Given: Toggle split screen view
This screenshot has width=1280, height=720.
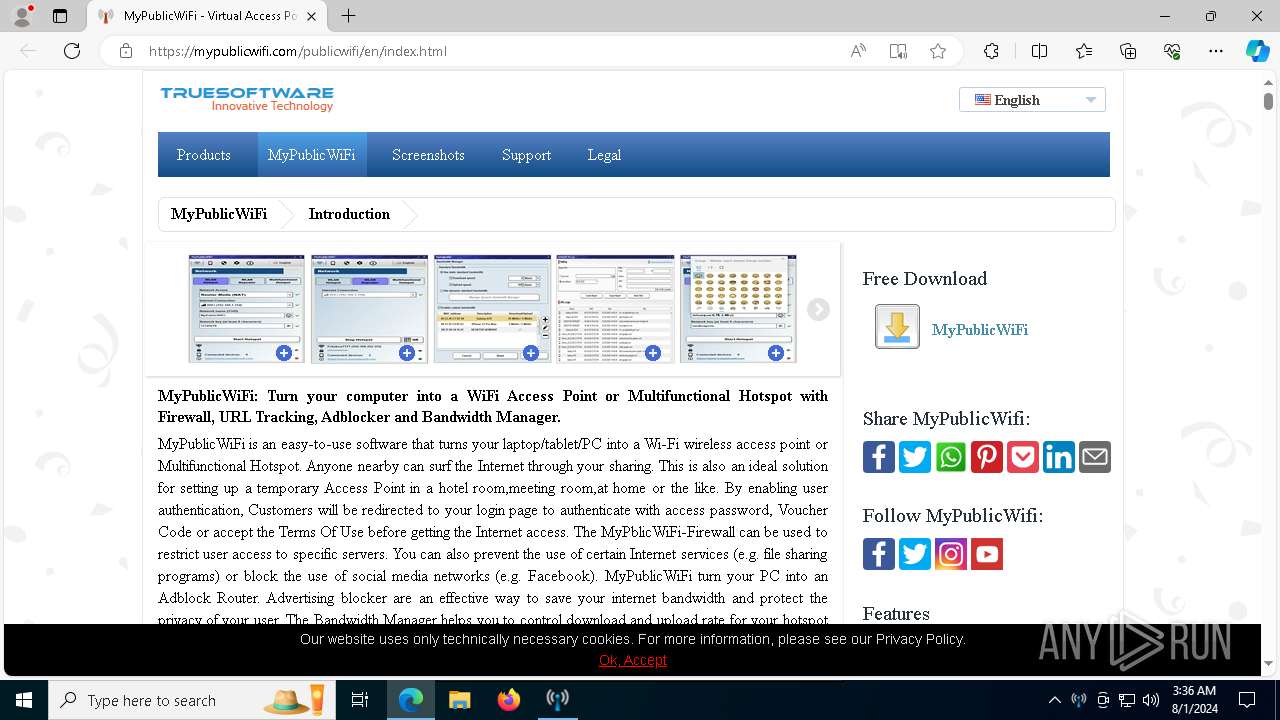Looking at the screenshot, I should pyautogui.click(x=1039, y=51).
